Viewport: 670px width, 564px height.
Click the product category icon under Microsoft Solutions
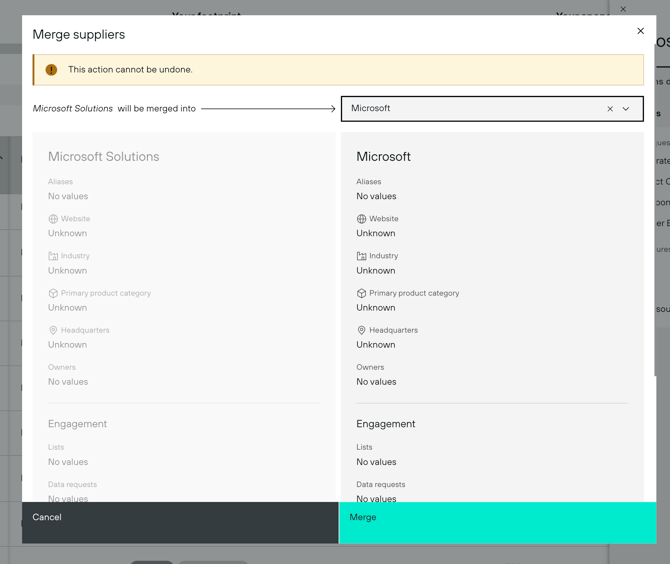pos(53,293)
